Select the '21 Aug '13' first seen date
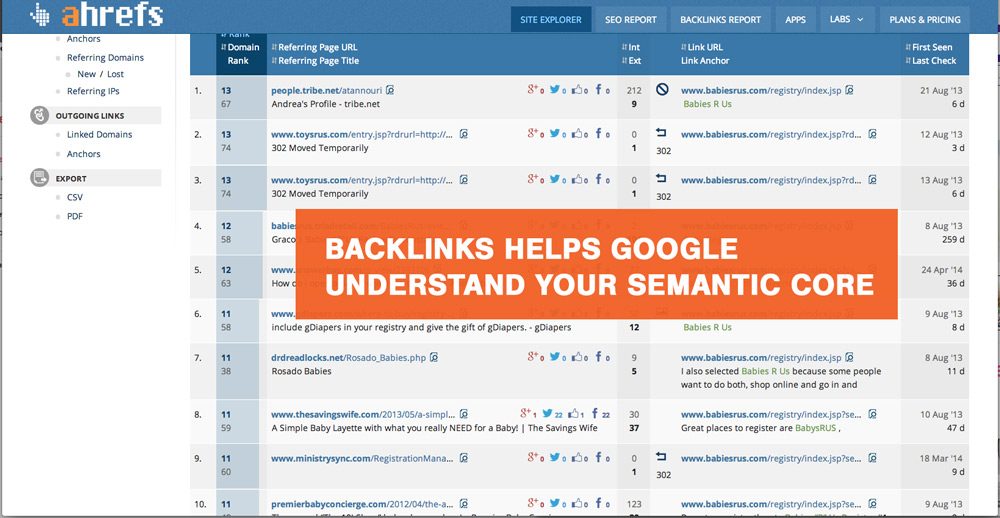Viewport: 1000px width, 518px height. coord(941,91)
